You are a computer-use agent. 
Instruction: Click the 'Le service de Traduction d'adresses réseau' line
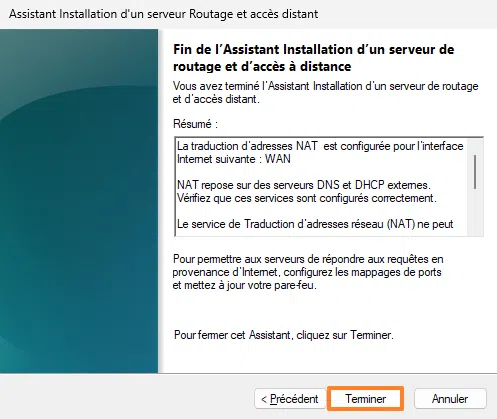315,224
